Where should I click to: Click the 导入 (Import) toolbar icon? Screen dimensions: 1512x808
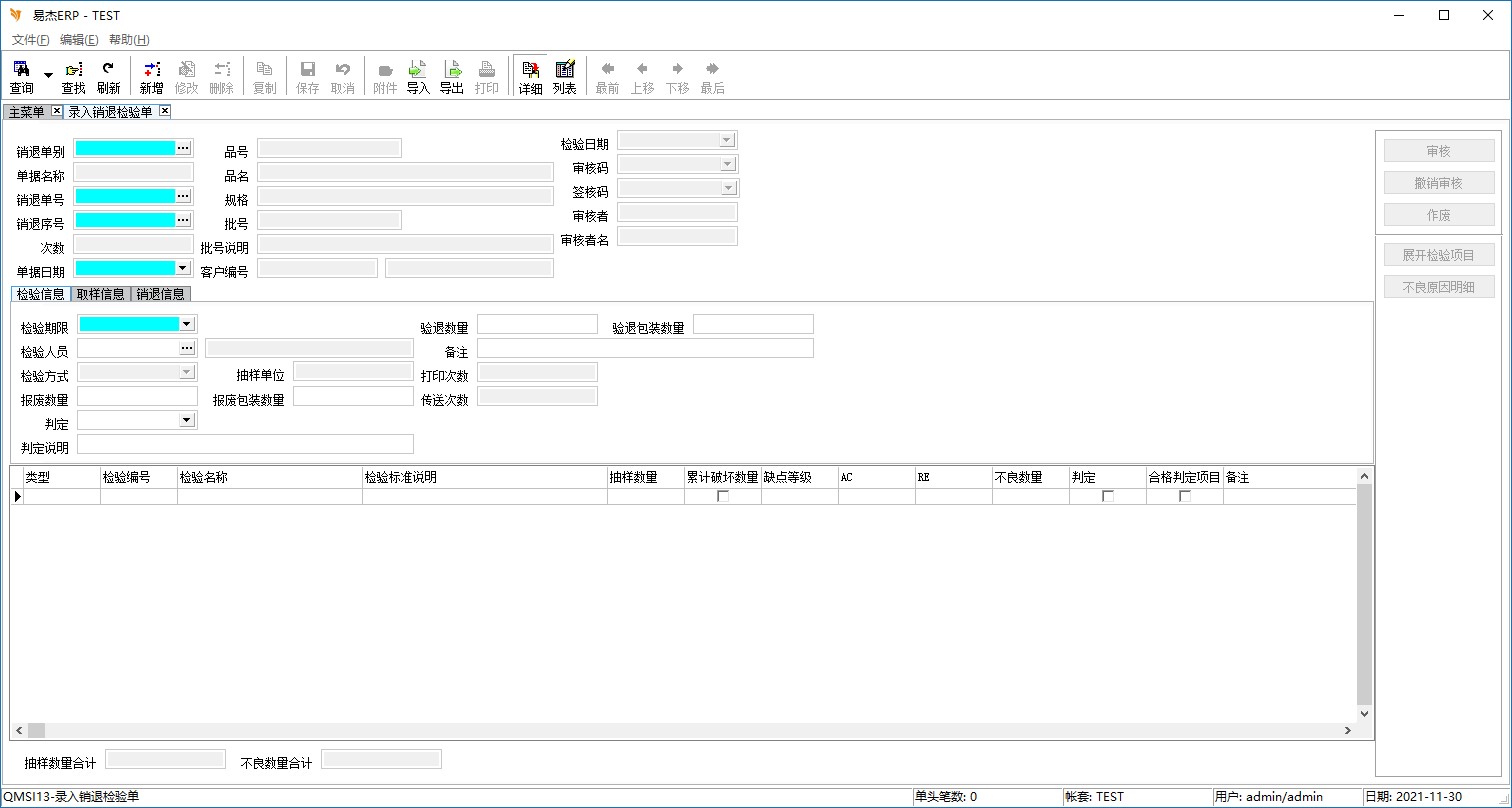point(418,77)
